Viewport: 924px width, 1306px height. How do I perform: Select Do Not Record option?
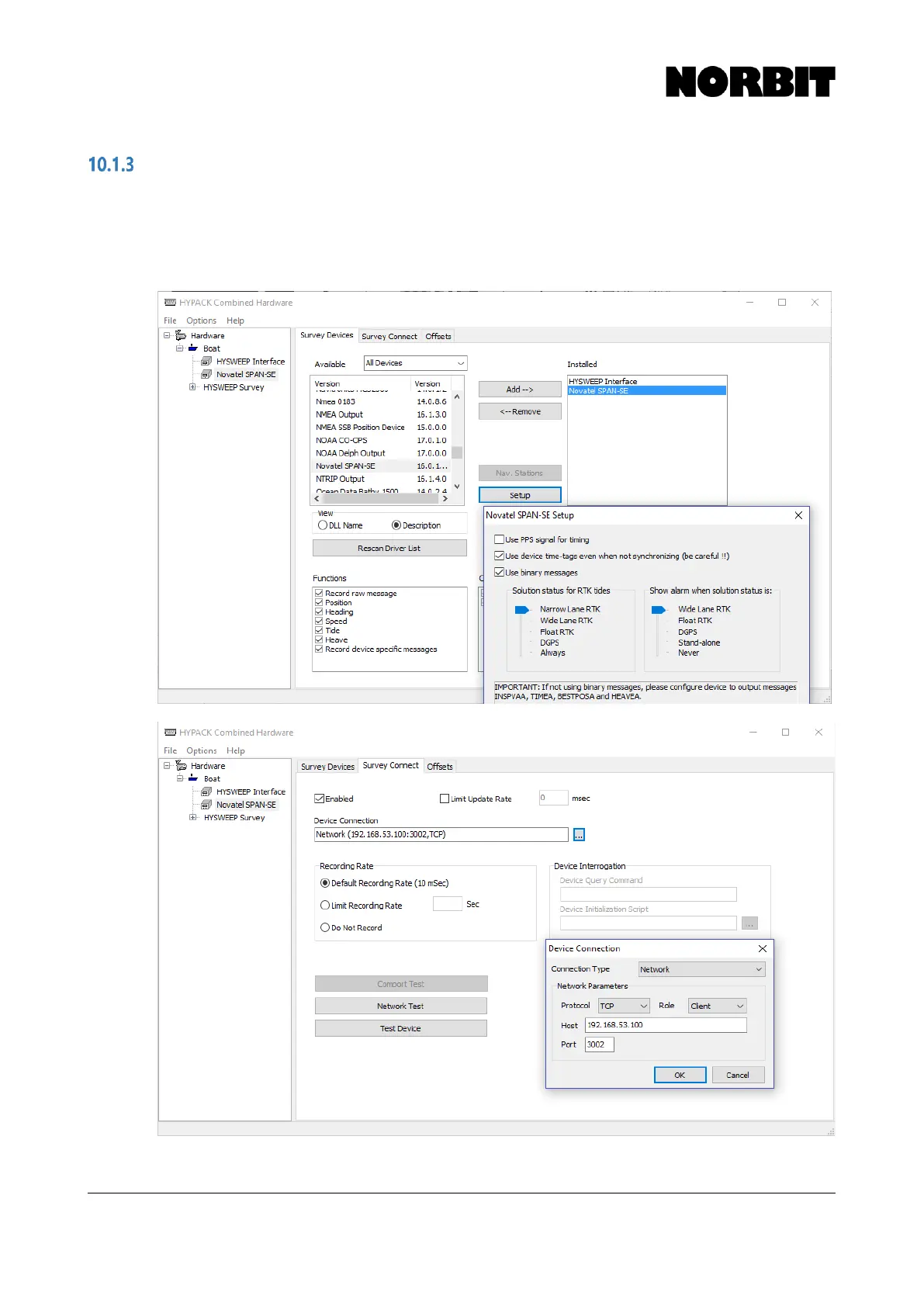point(325,927)
